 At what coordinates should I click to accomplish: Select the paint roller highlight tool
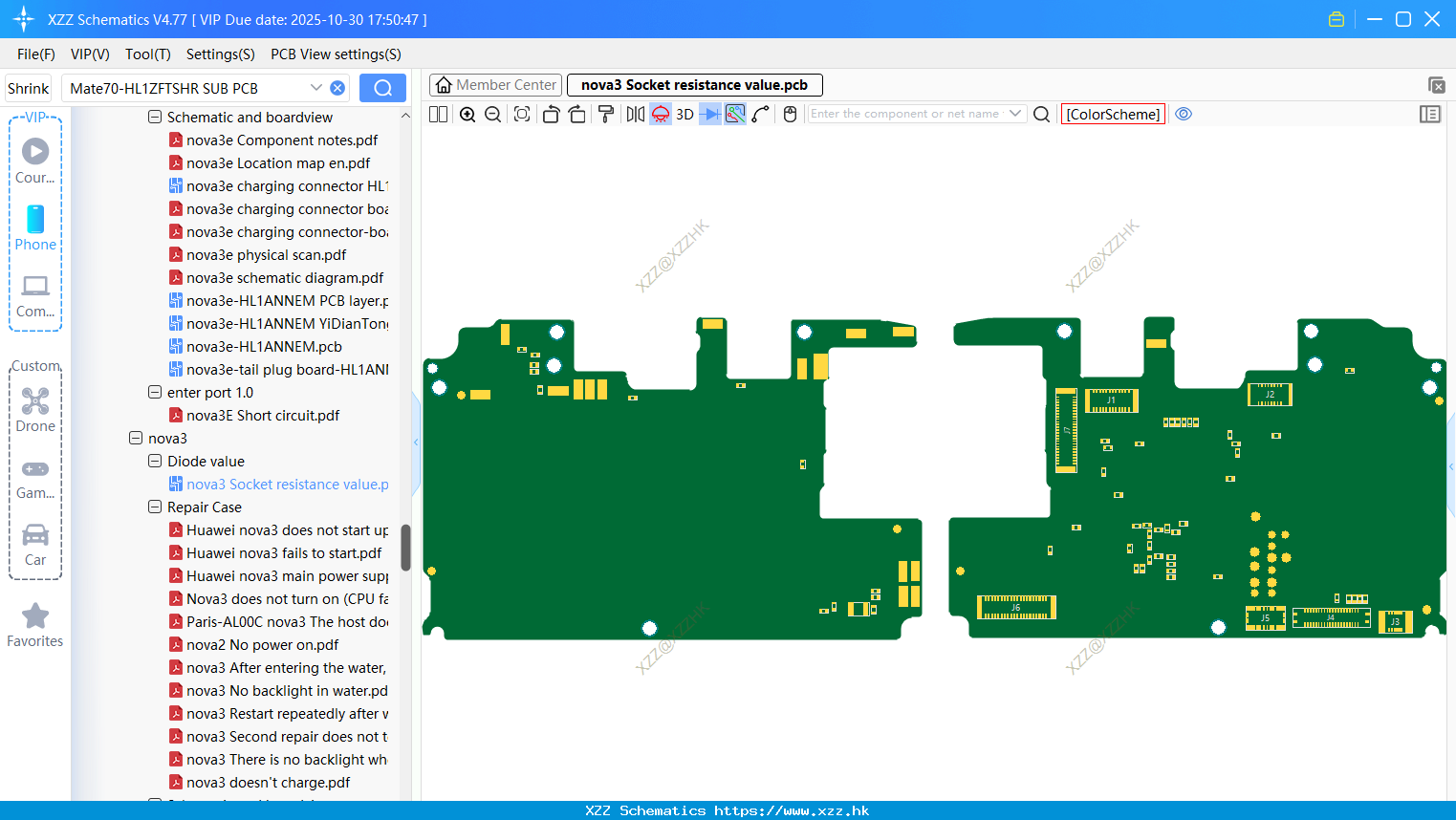point(605,114)
